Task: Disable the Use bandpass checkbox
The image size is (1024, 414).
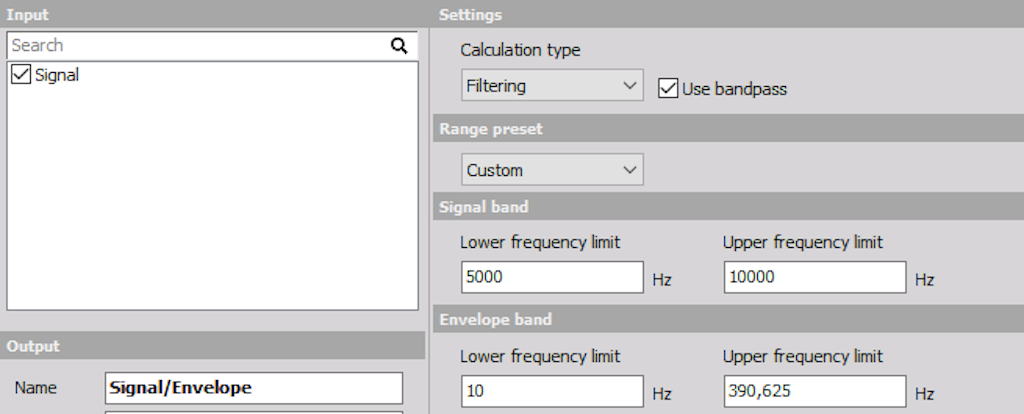Action: tap(668, 88)
